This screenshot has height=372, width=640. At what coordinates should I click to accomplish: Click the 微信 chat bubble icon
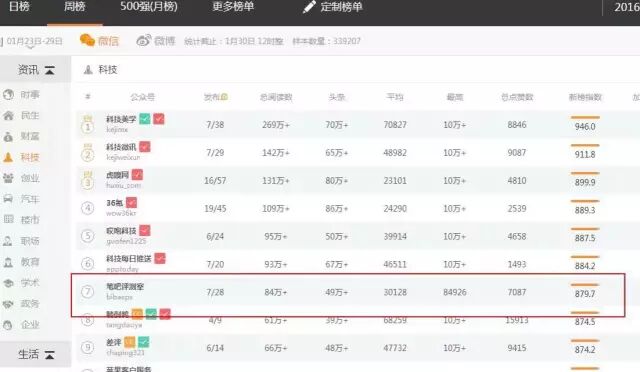[87, 40]
